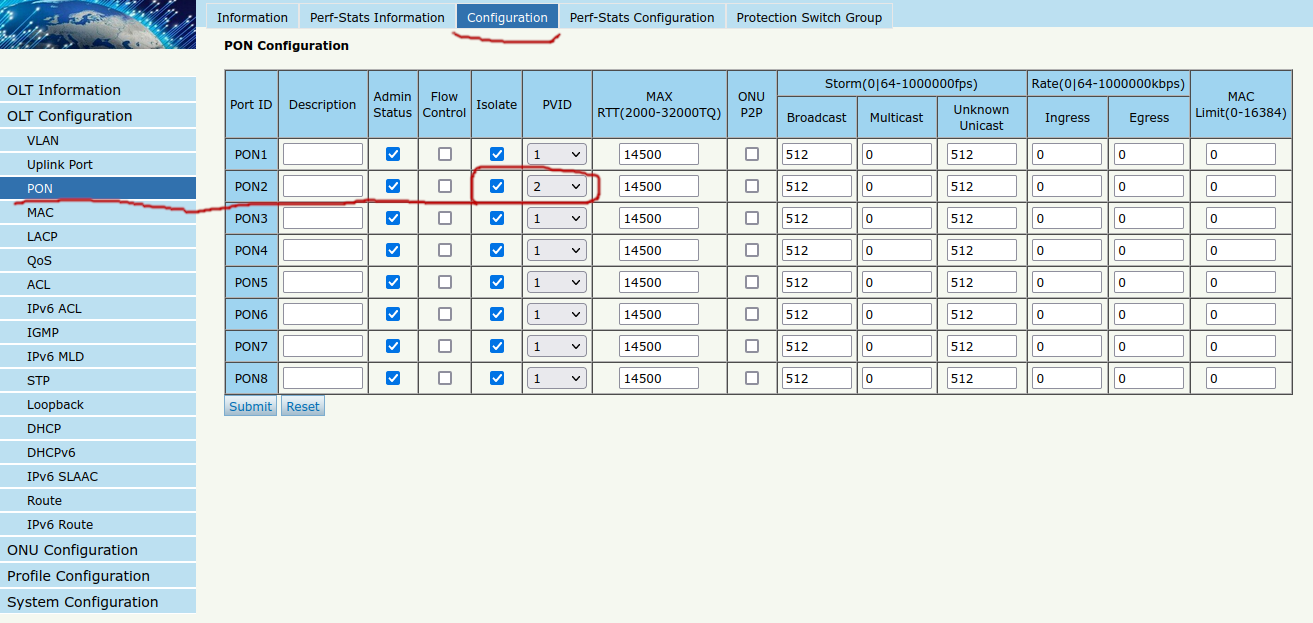The image size is (1313, 623).
Task: Submit the PON configuration
Action: tap(250, 406)
